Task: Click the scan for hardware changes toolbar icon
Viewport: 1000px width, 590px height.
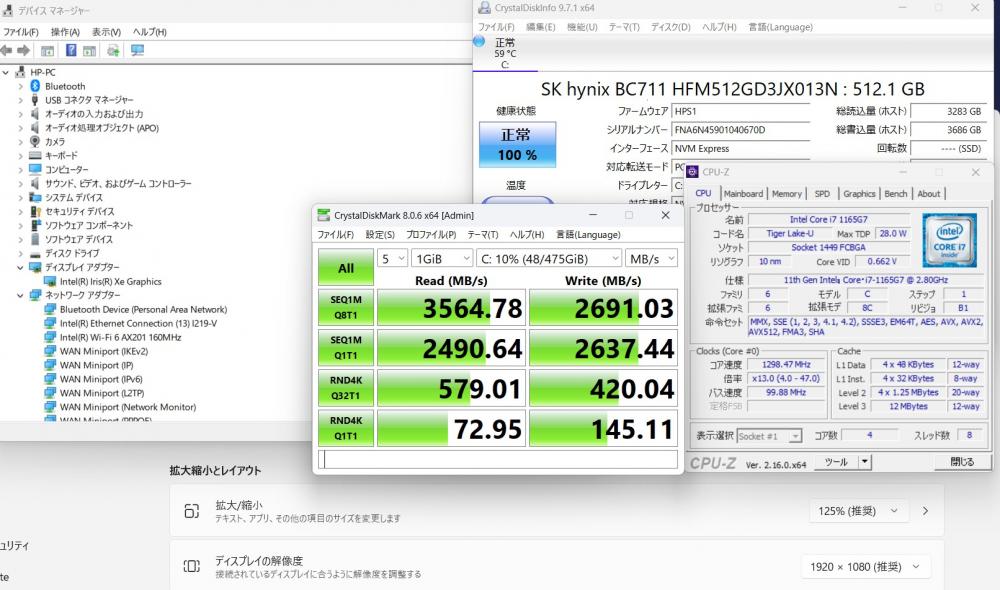Action: 137,50
